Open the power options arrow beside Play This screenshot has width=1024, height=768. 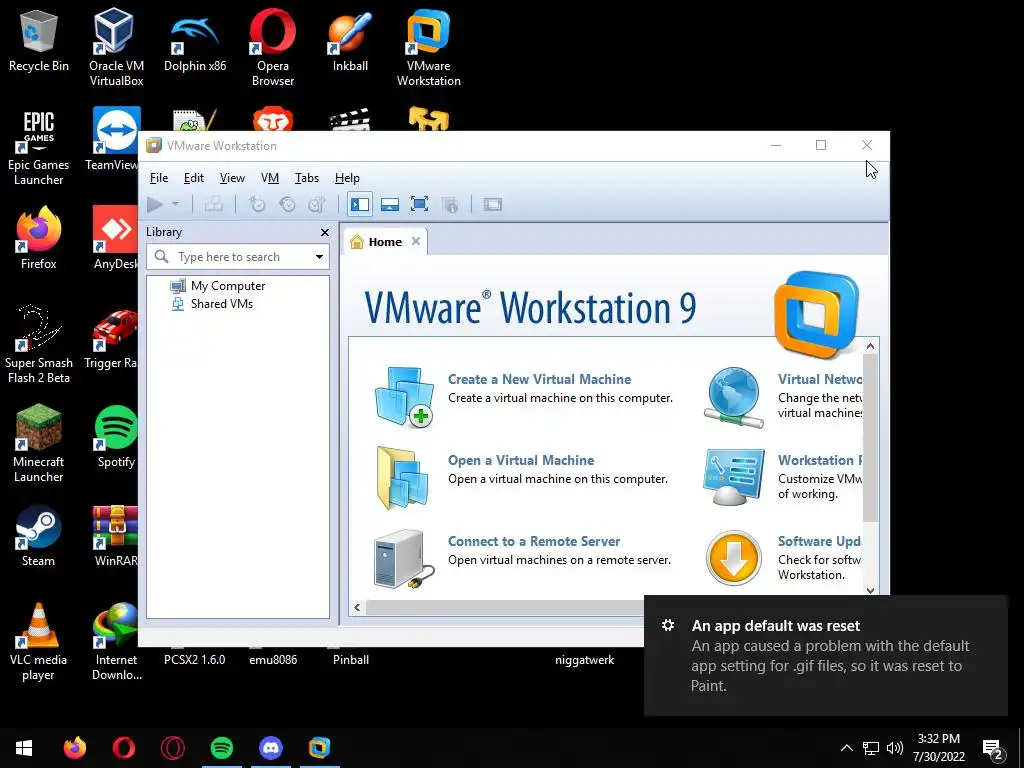[176, 204]
